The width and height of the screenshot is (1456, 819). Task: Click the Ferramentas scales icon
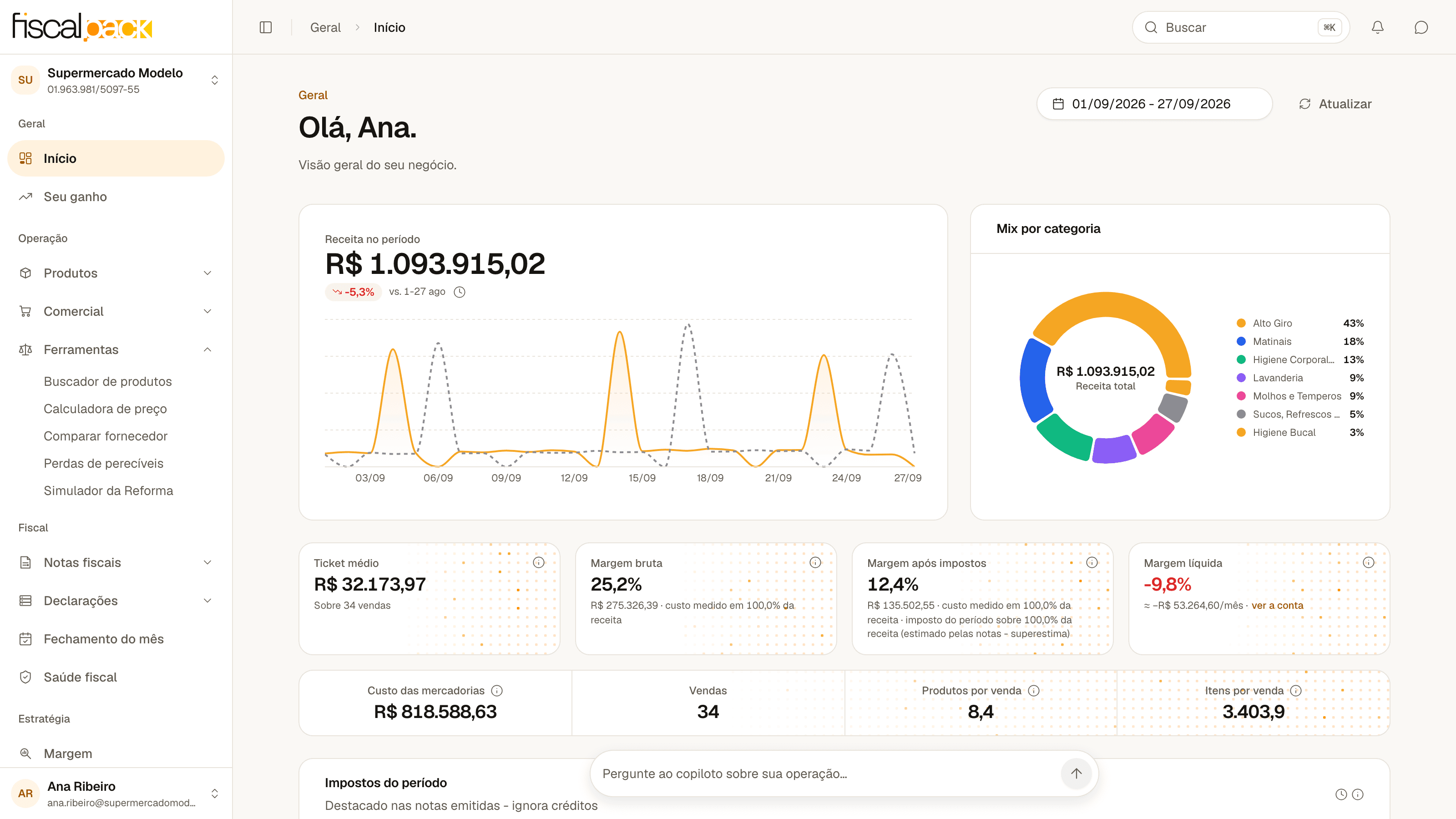[x=25, y=349]
